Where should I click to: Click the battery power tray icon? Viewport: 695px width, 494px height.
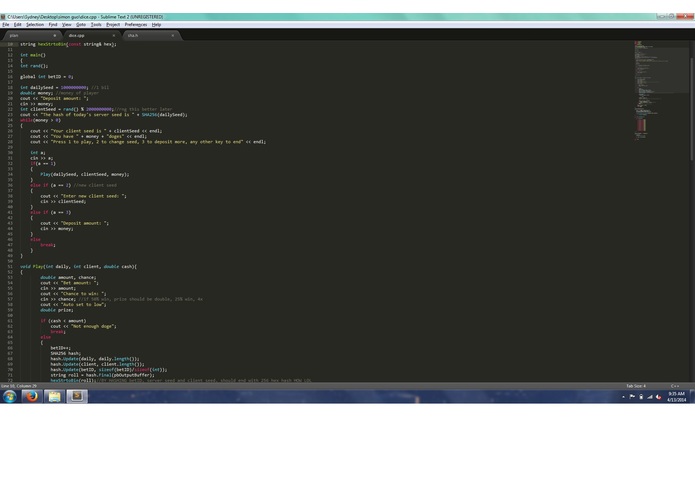[641, 397]
